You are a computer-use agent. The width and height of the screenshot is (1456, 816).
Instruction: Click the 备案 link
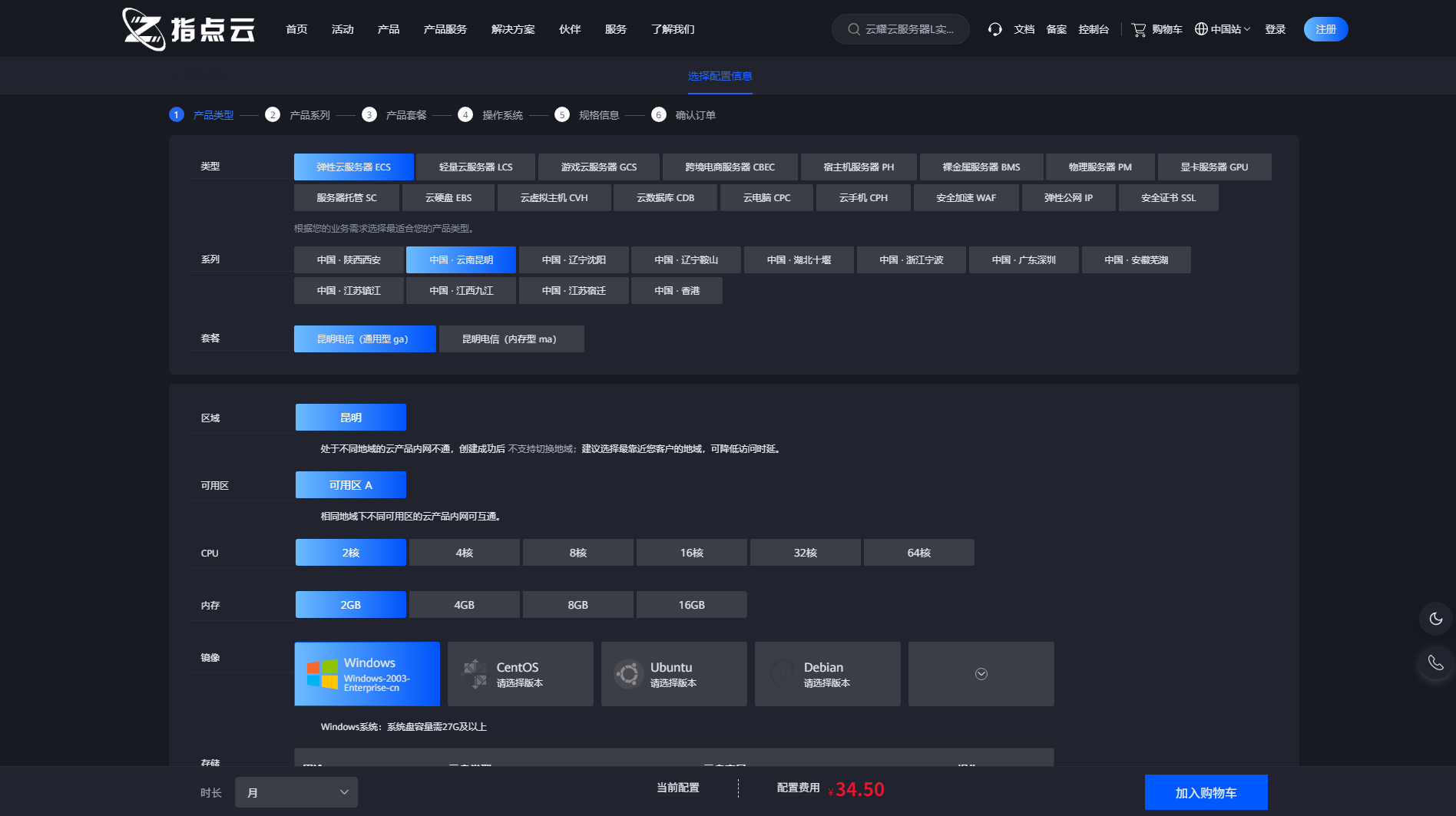pyautogui.click(x=1057, y=29)
